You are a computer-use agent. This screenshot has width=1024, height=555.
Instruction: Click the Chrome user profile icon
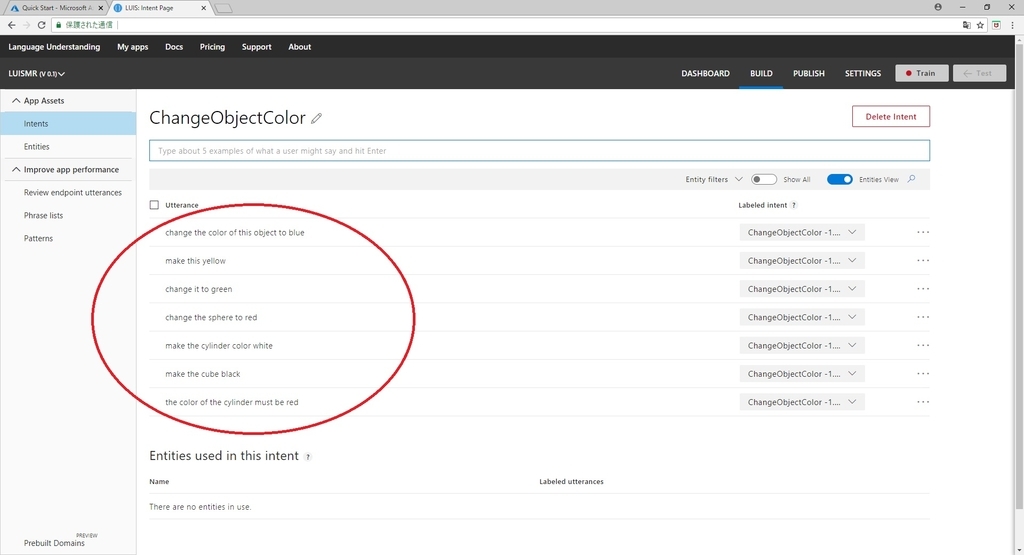click(x=938, y=7)
